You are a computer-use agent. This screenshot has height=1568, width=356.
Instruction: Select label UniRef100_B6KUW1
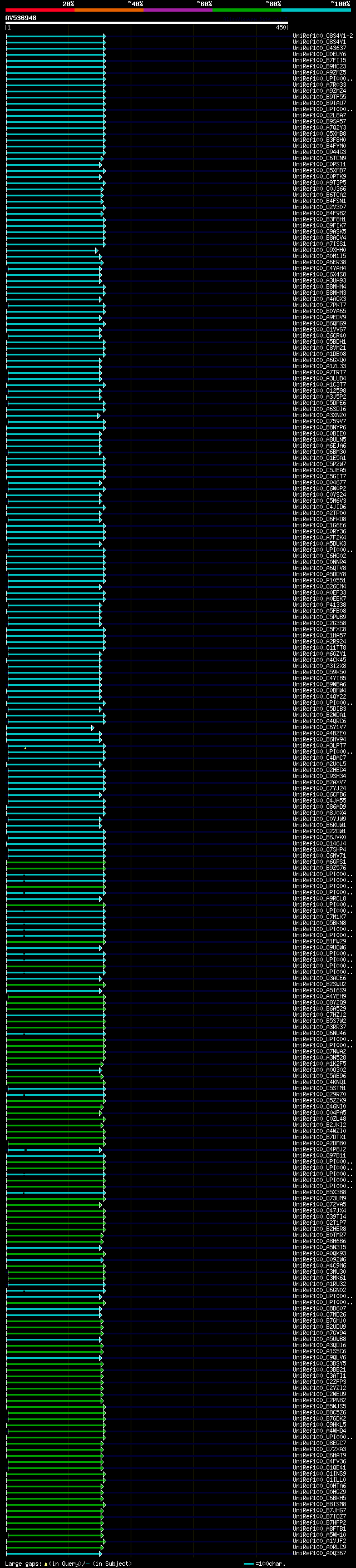pyautogui.click(x=319, y=825)
